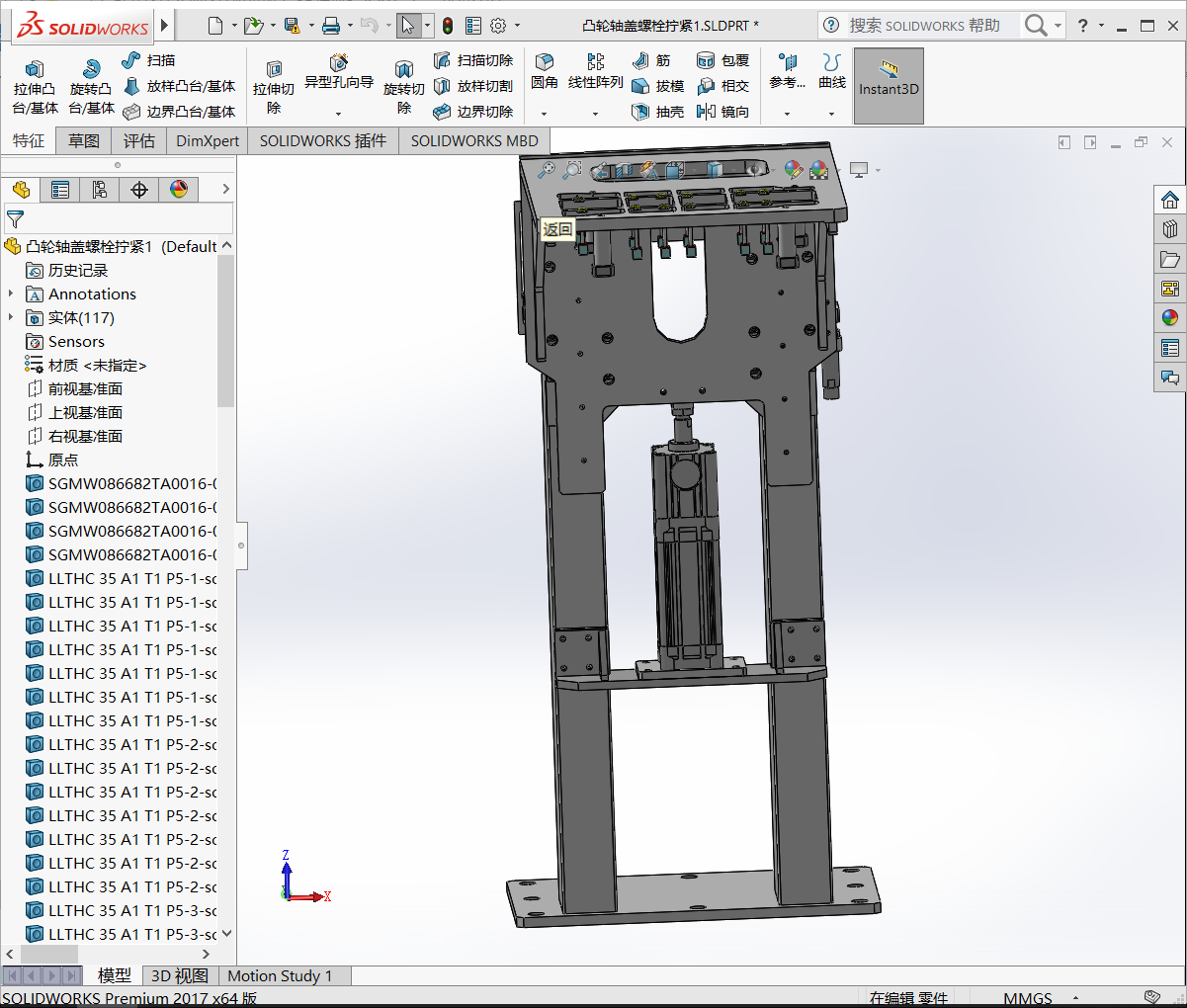Toggle the select cursor tool
This screenshot has height=1008, width=1187.
point(408,26)
